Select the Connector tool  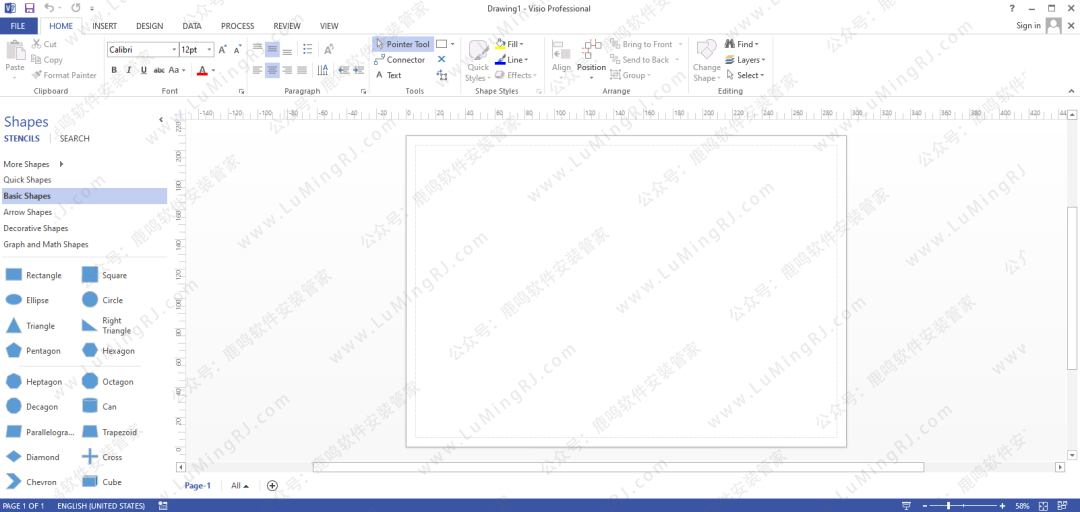pyautogui.click(x=400, y=60)
